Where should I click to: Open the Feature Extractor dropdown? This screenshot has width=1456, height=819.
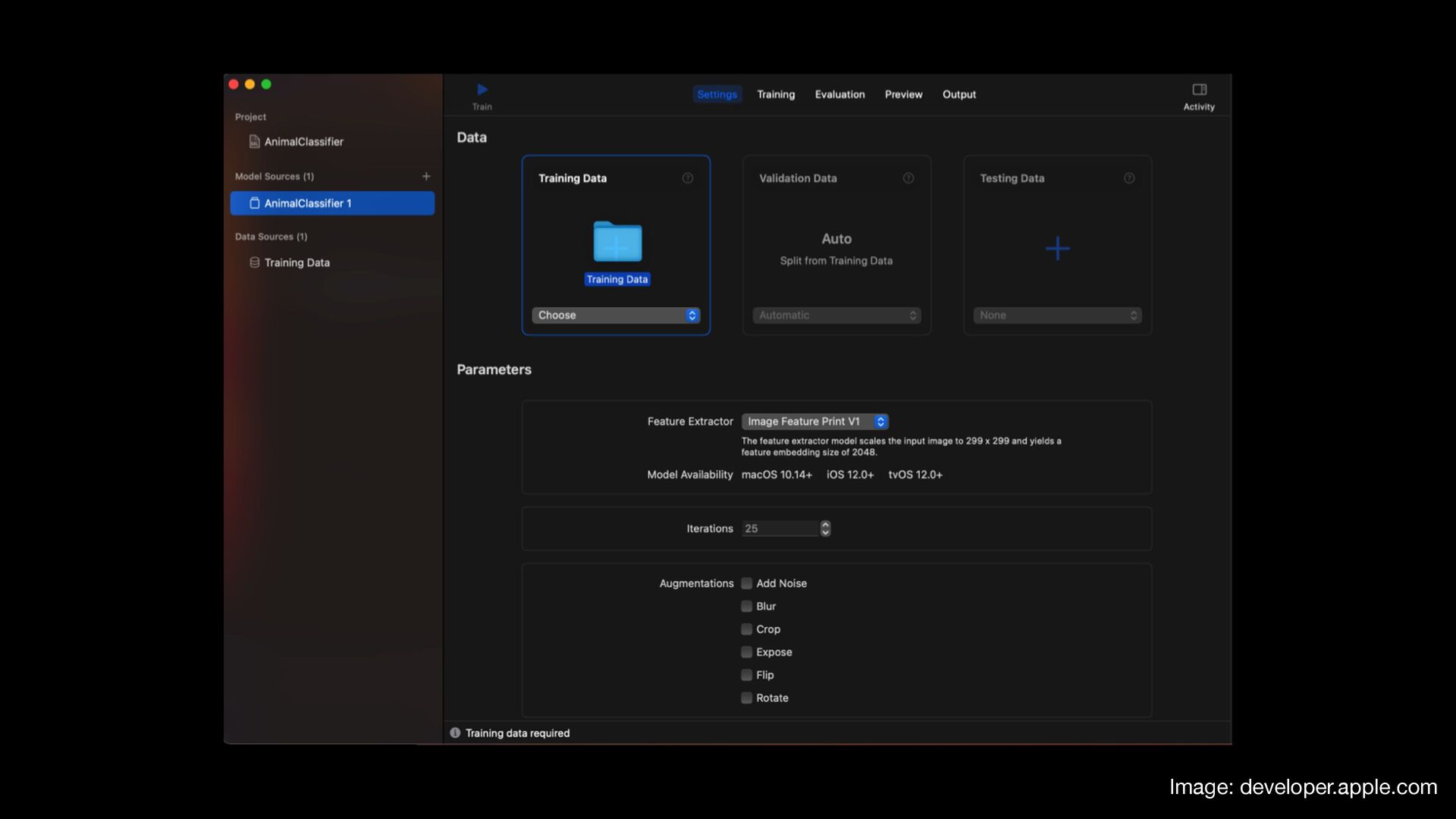[x=814, y=422]
